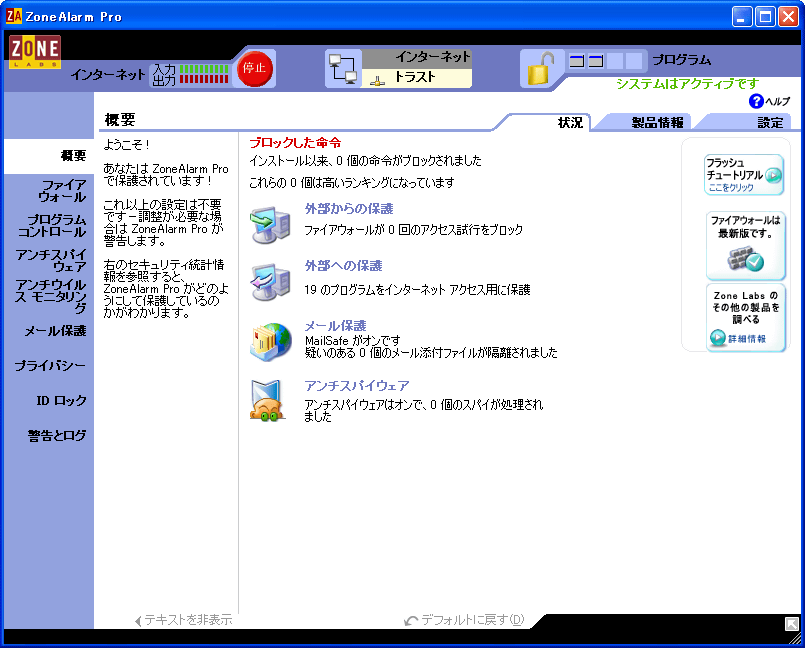Click the Zone Labs その他の製品 text
This screenshot has width=805, height=648.
click(745, 307)
